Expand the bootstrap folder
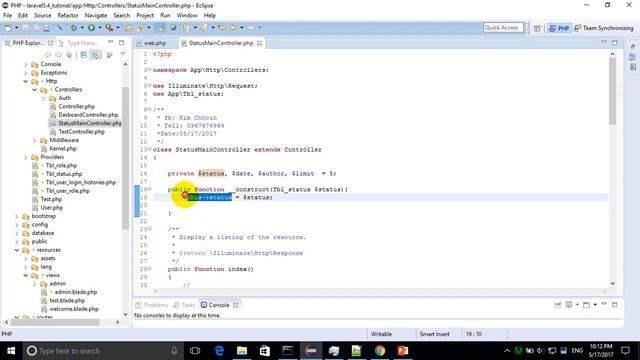The width and height of the screenshot is (640, 360). coord(17,216)
